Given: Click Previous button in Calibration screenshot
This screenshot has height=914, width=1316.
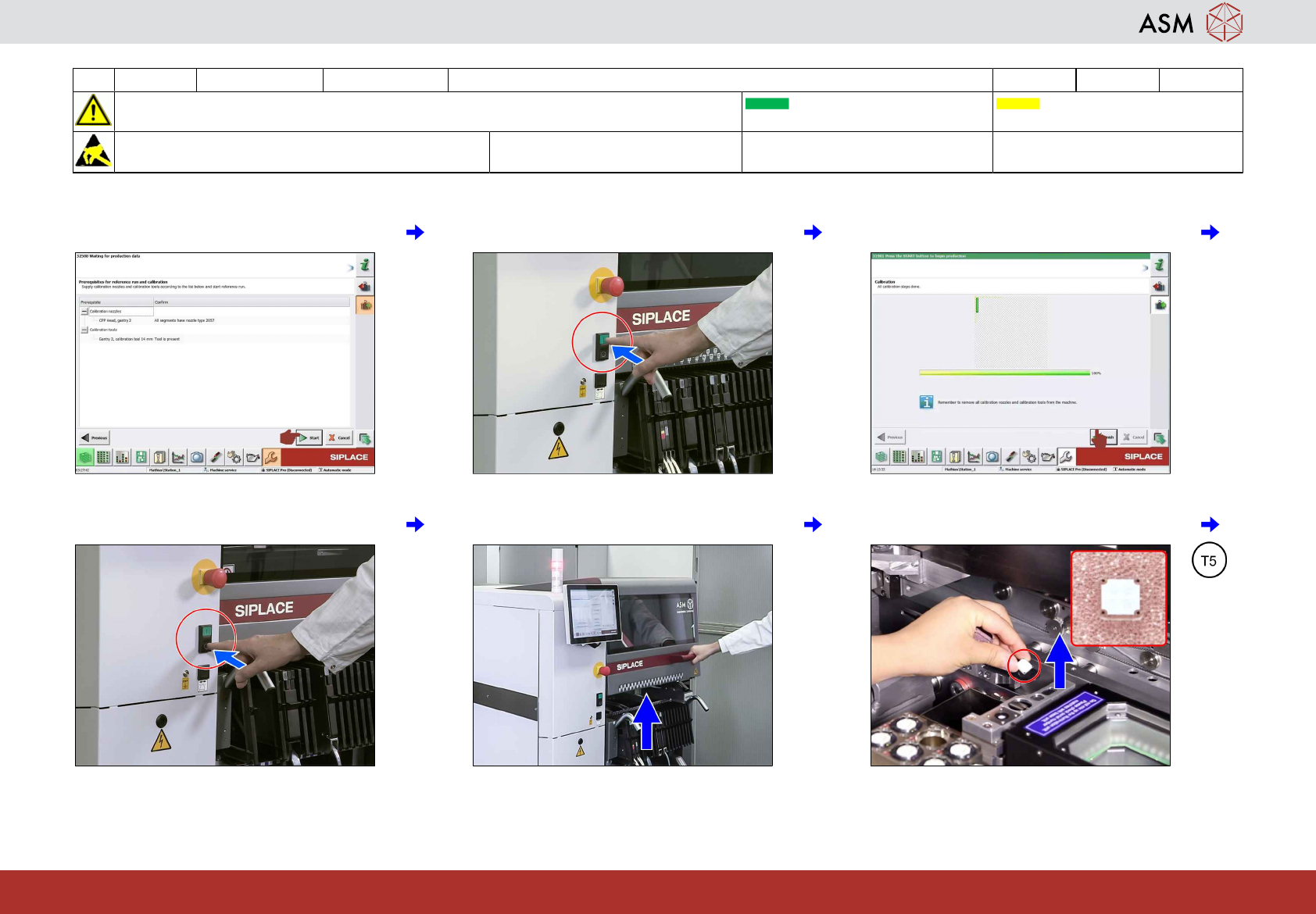Looking at the screenshot, I should (890, 437).
